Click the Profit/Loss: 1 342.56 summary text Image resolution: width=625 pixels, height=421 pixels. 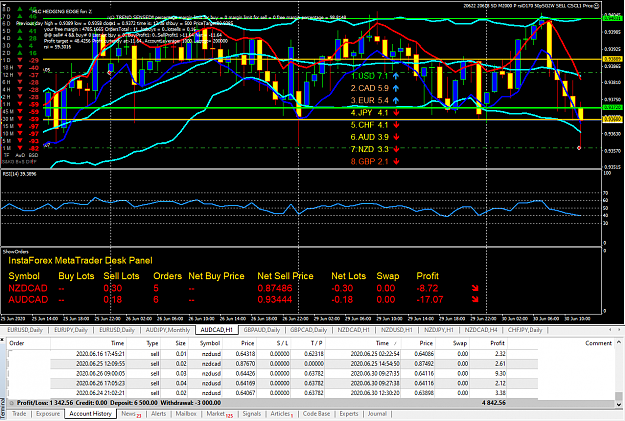point(45,403)
